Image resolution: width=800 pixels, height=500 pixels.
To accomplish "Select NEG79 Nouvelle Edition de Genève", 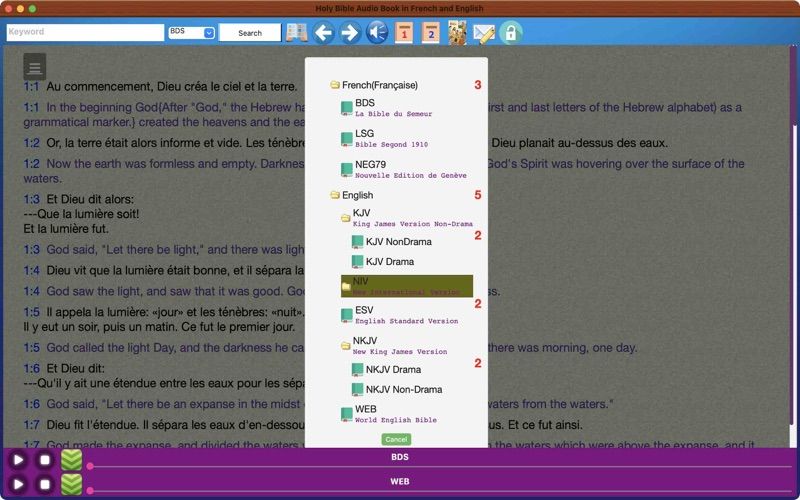I will click(411, 169).
